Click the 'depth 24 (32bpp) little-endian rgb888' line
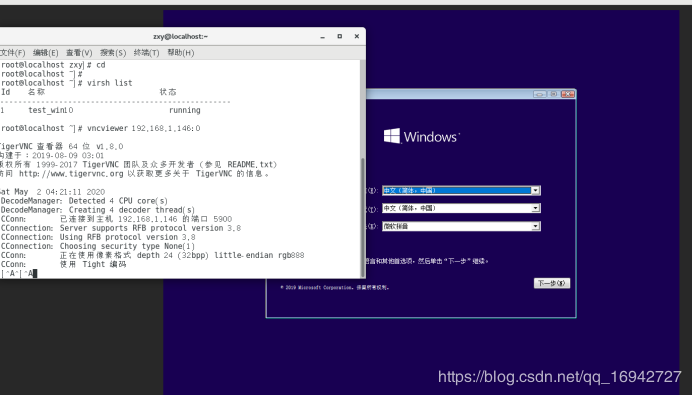The image size is (692, 396). pyautogui.click(x=220, y=255)
